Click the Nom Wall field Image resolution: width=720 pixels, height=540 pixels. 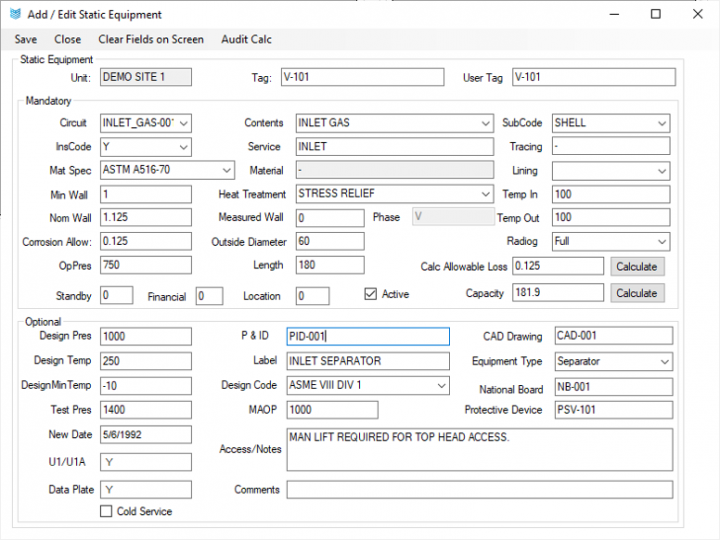pyautogui.click(x=146, y=217)
